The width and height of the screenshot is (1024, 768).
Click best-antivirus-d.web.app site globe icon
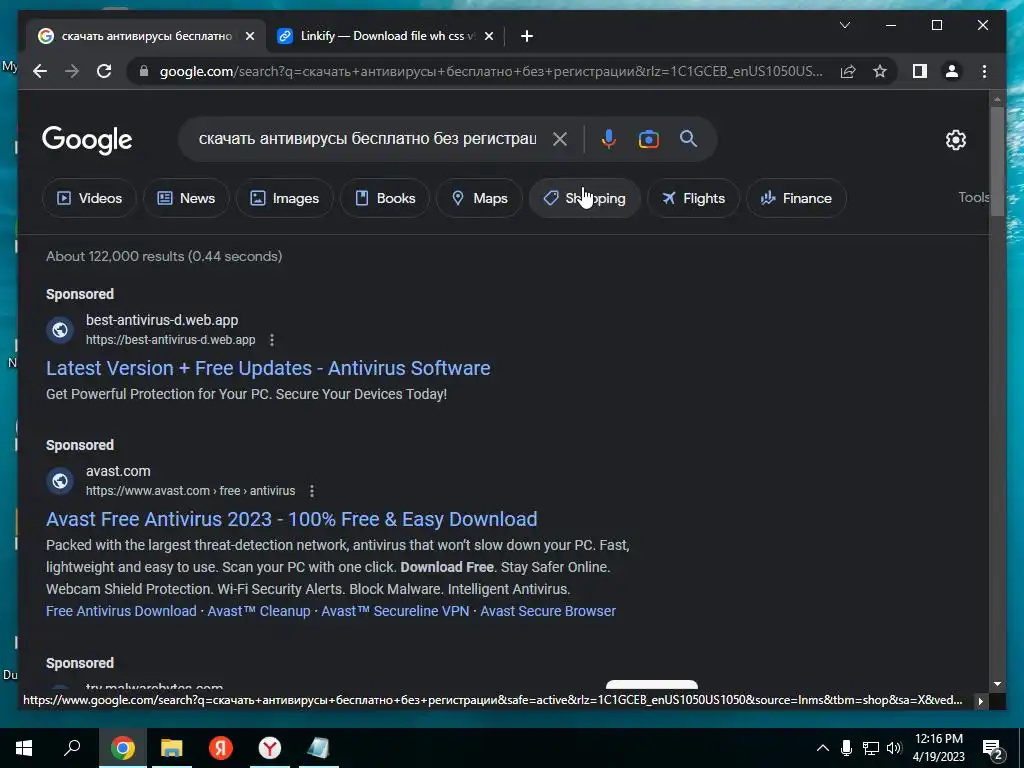tap(60, 330)
